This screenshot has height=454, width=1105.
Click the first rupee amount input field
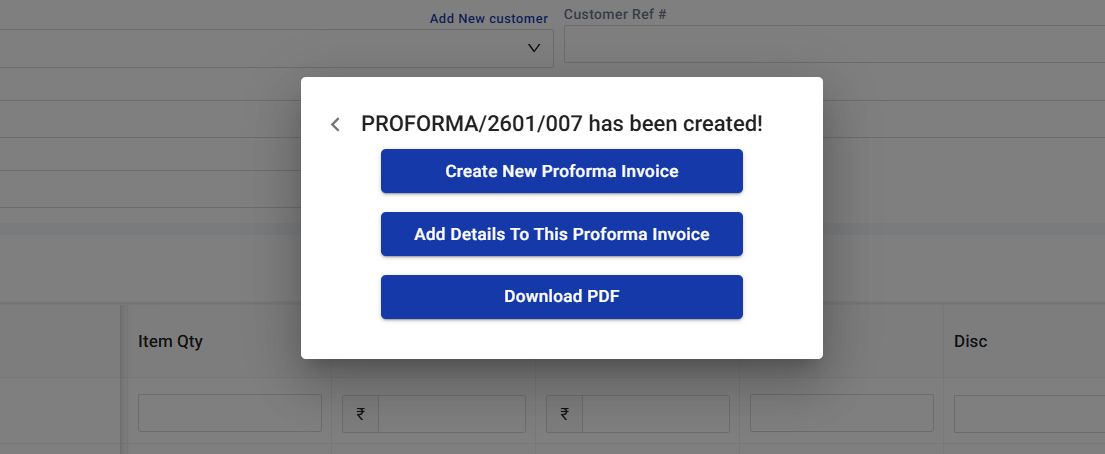click(452, 414)
